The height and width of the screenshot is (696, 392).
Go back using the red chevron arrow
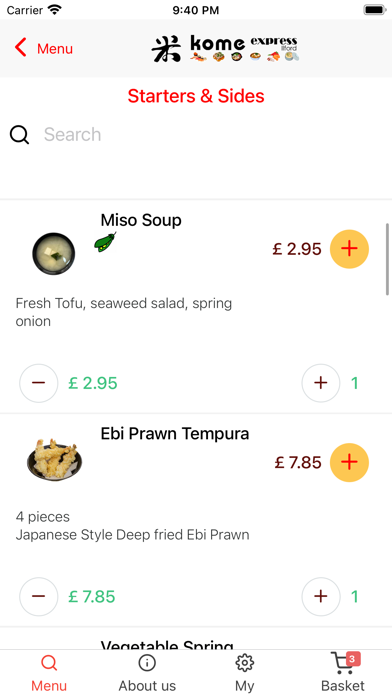(x=20, y=47)
